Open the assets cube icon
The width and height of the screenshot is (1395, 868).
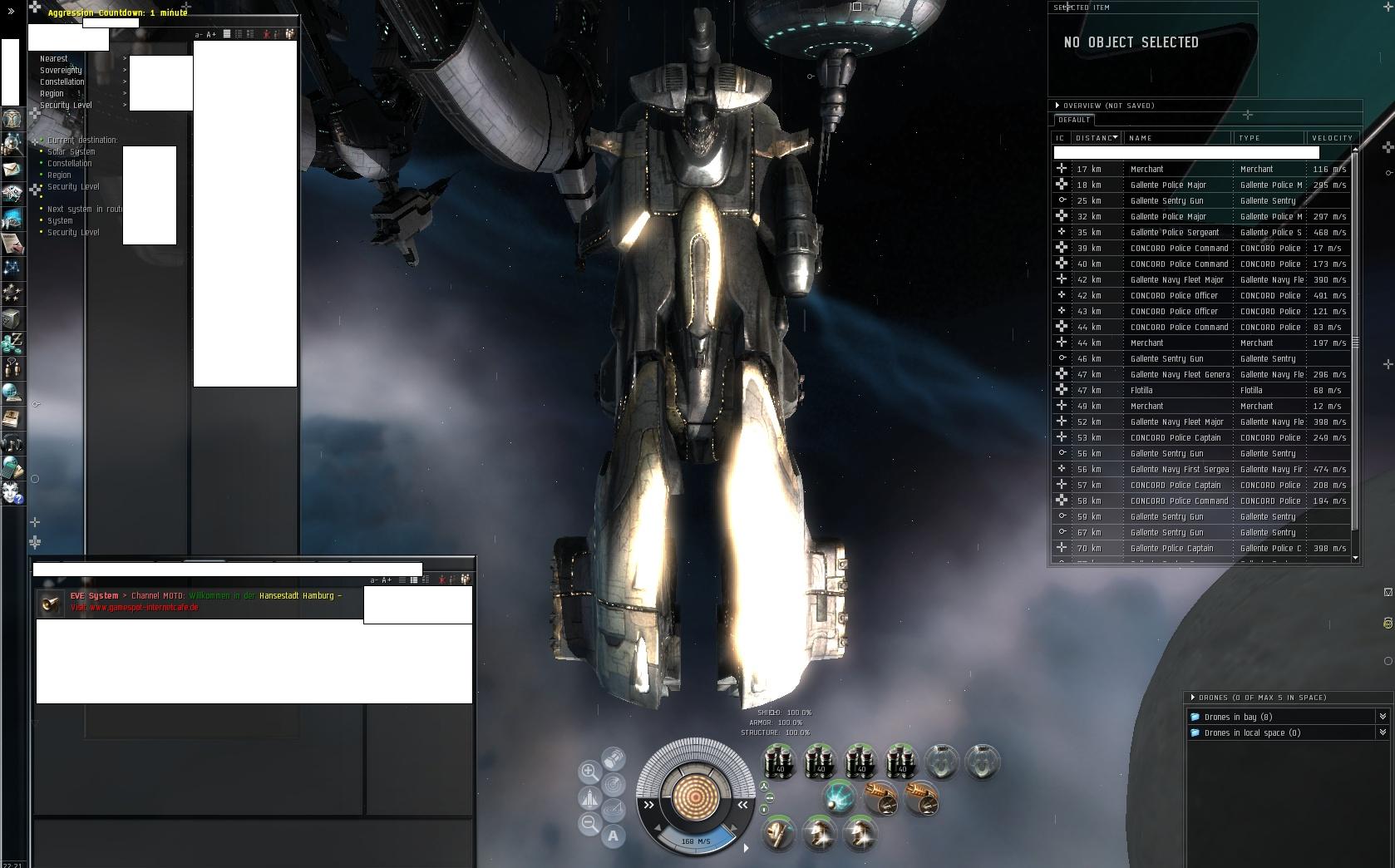tap(12, 318)
